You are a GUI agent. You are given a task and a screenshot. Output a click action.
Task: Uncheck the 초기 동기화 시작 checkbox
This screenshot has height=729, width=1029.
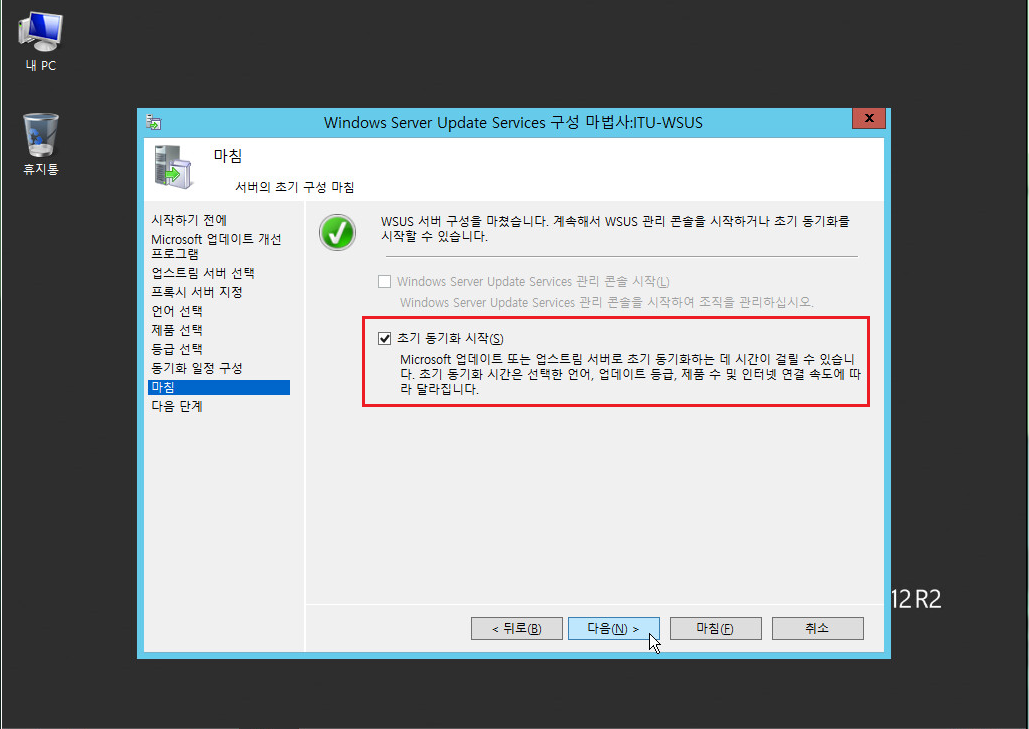pyautogui.click(x=385, y=338)
